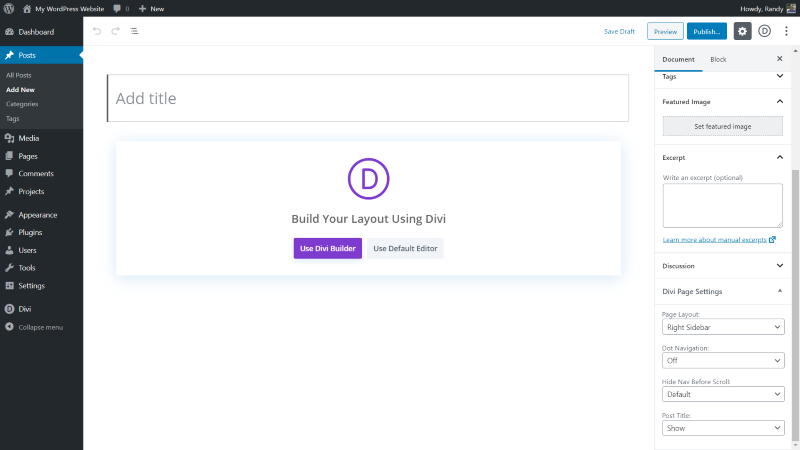This screenshot has height=450, width=800.
Task: Click the excerpt text area
Action: coord(722,206)
